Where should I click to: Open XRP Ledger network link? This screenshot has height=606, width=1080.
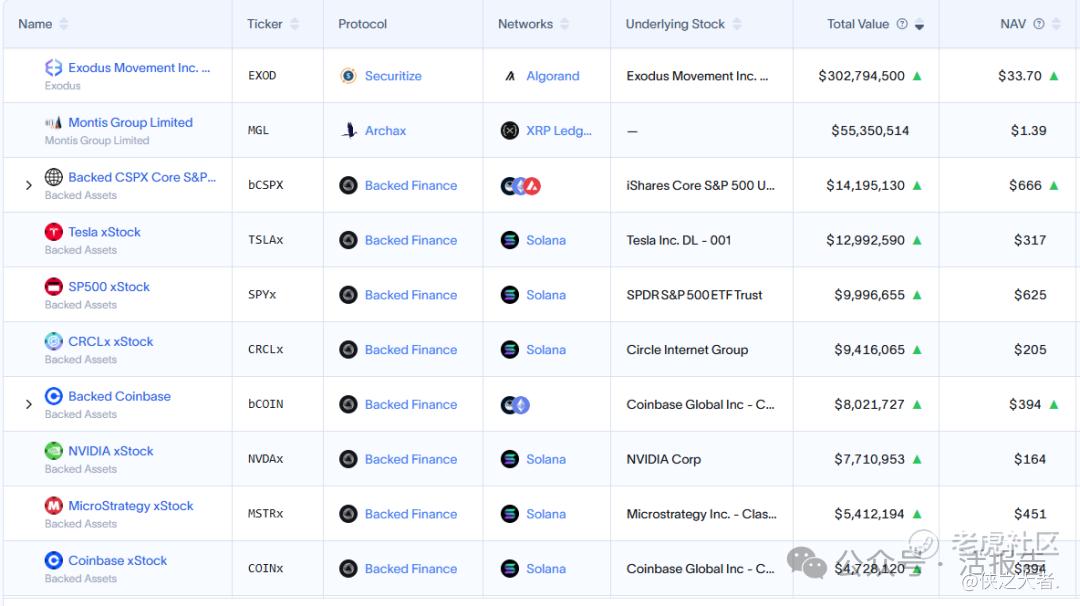559,130
